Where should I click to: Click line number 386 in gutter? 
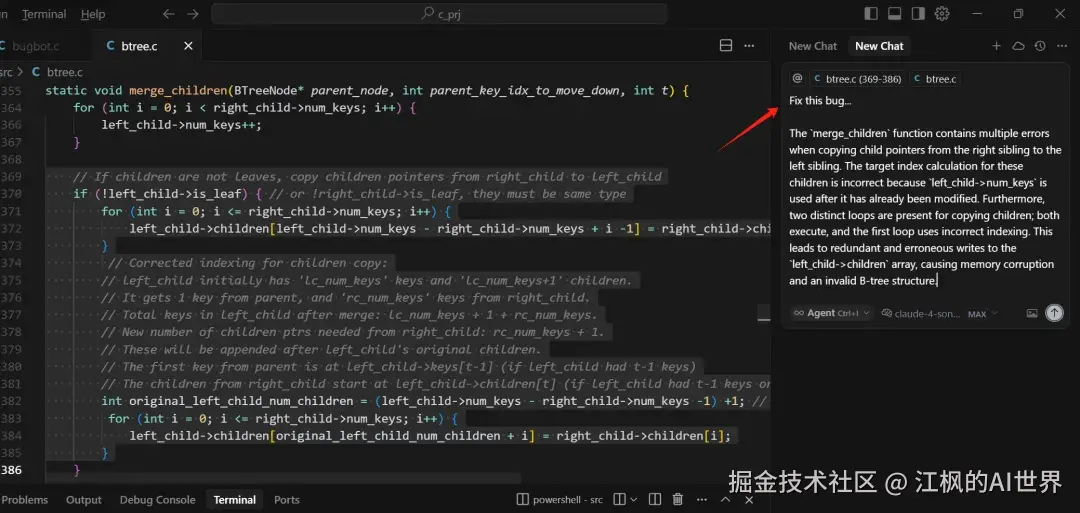tap(11, 470)
